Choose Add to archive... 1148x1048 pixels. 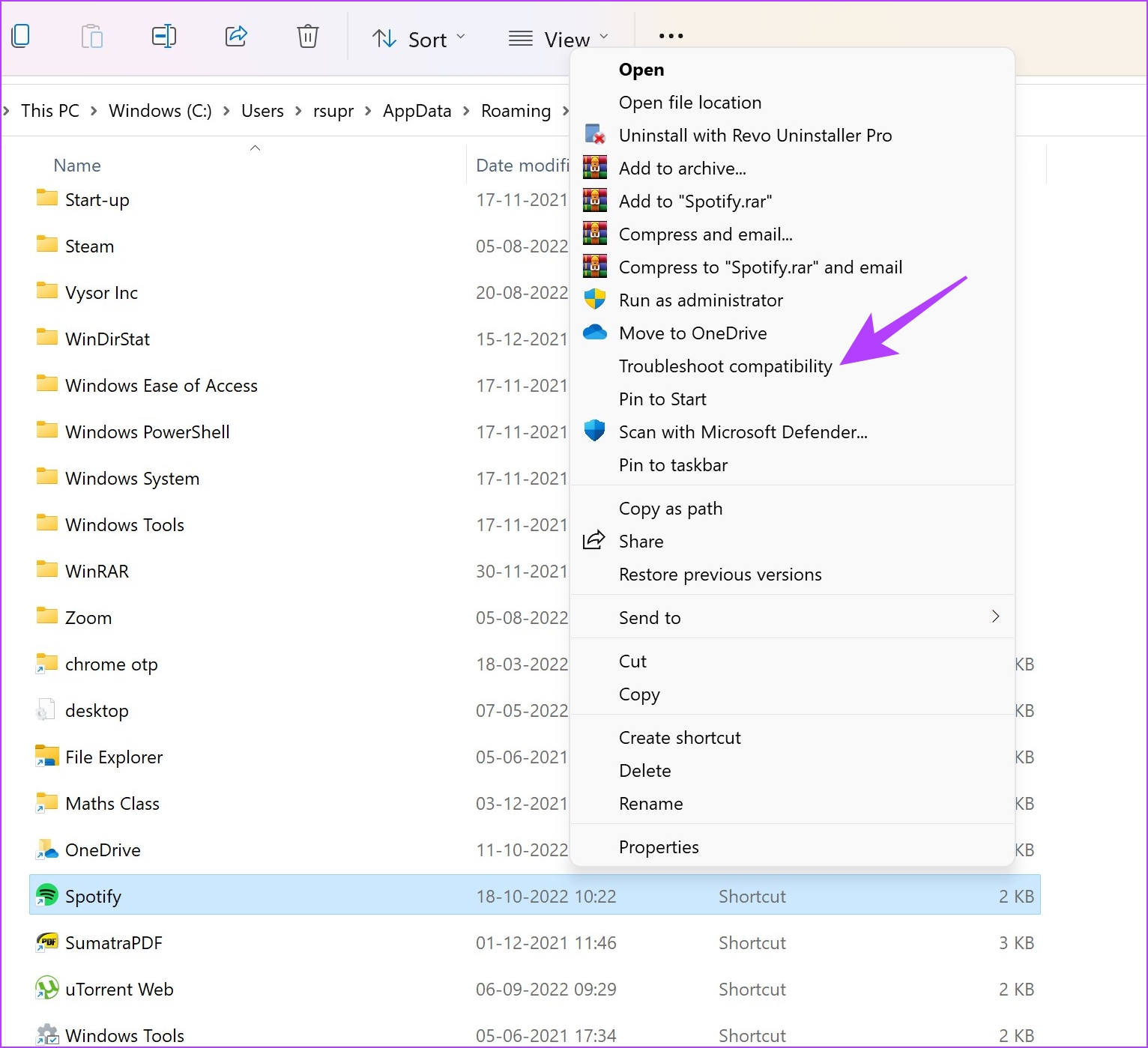coord(792,169)
